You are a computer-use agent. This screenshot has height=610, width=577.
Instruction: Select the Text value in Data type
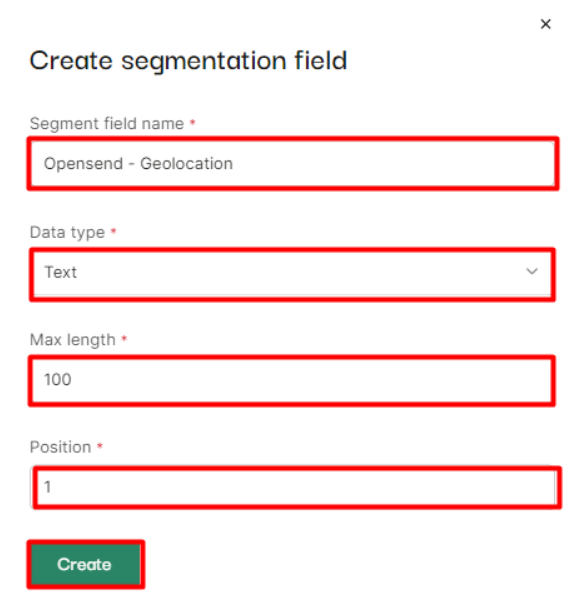(61, 272)
